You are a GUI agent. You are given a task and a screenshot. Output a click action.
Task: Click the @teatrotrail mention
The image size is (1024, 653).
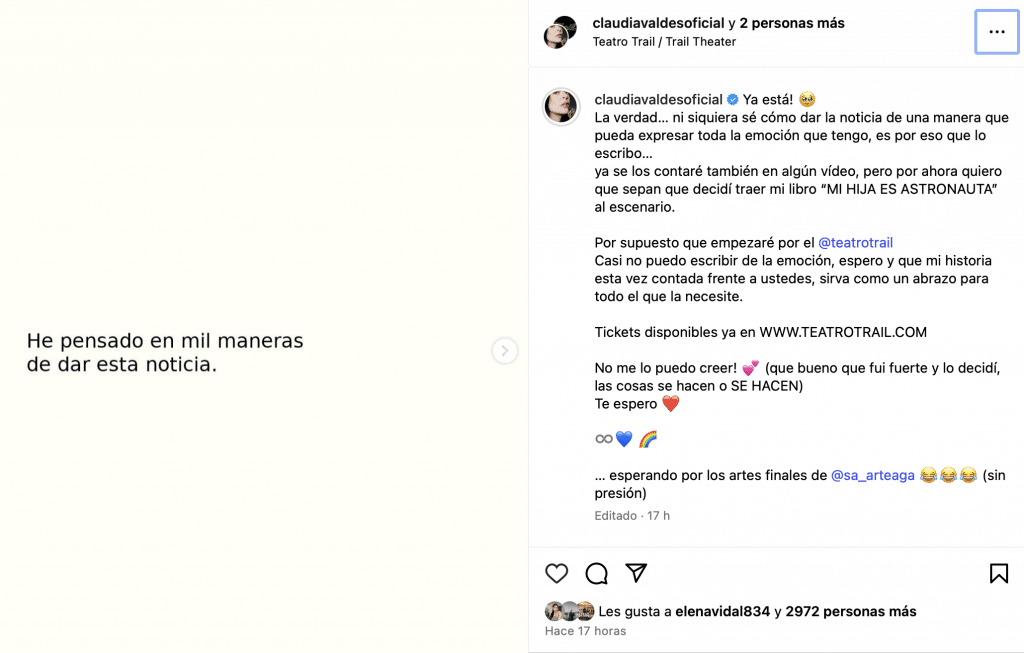(x=855, y=243)
